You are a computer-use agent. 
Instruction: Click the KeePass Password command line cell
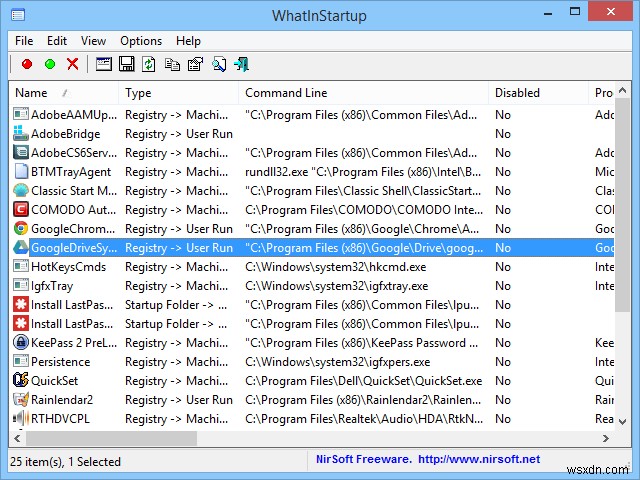361,343
